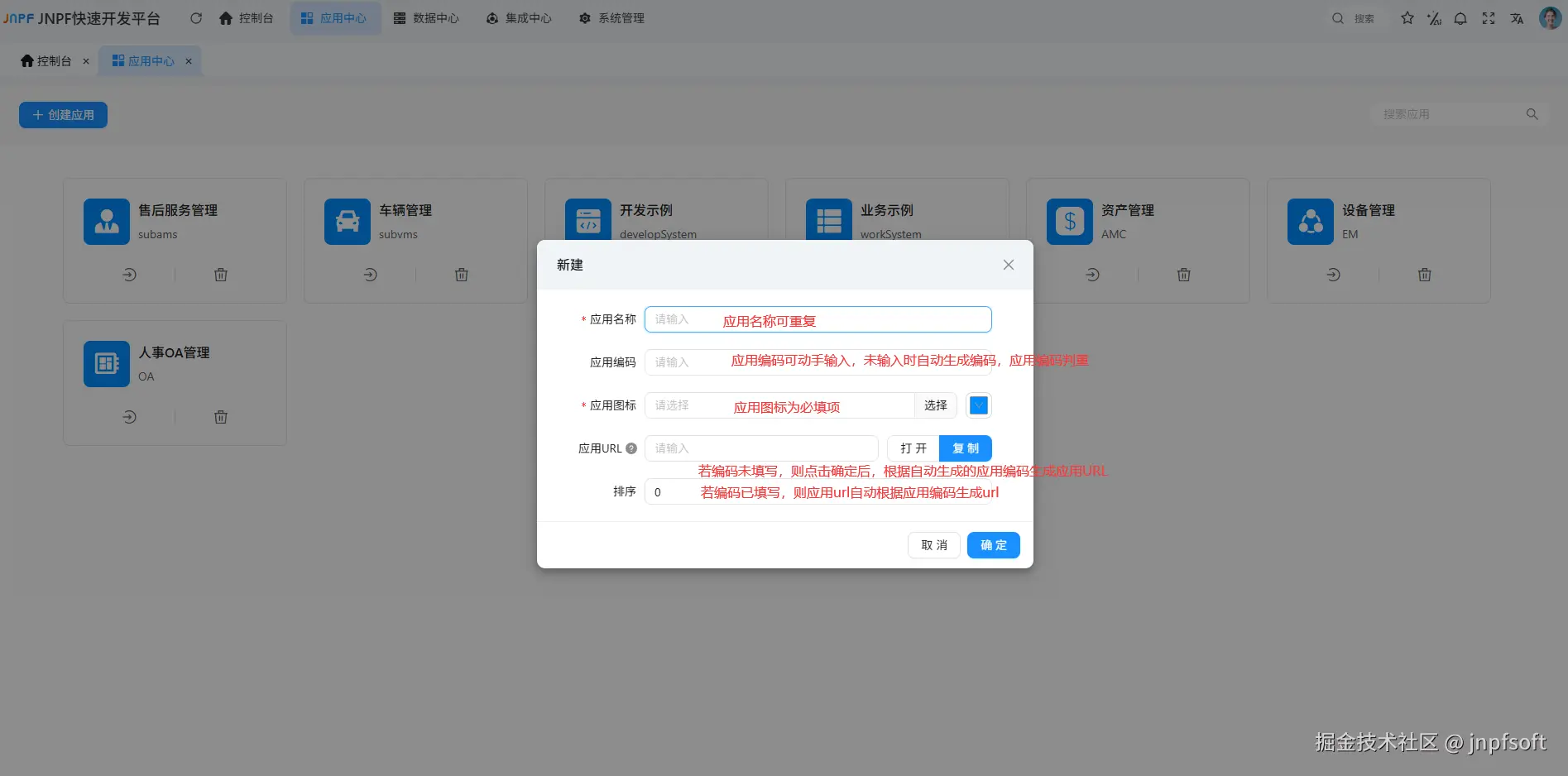The height and width of the screenshot is (776, 1568).
Task: Open the 车辆管理 app icon
Action: tap(348, 222)
